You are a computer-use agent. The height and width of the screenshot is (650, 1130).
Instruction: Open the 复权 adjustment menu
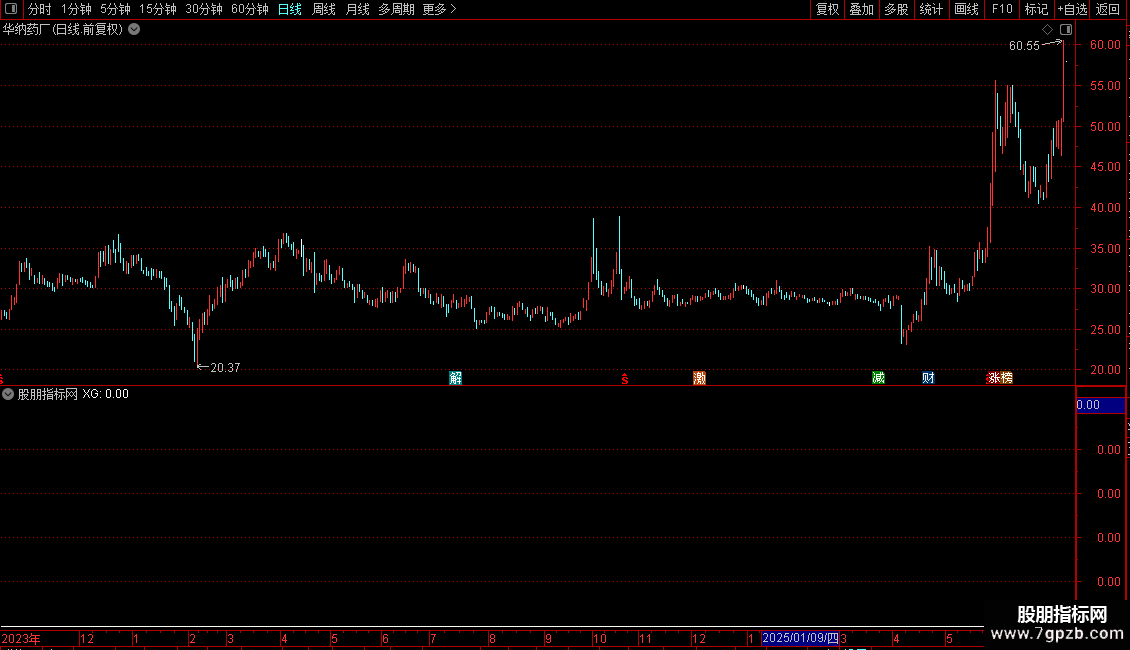[827, 9]
